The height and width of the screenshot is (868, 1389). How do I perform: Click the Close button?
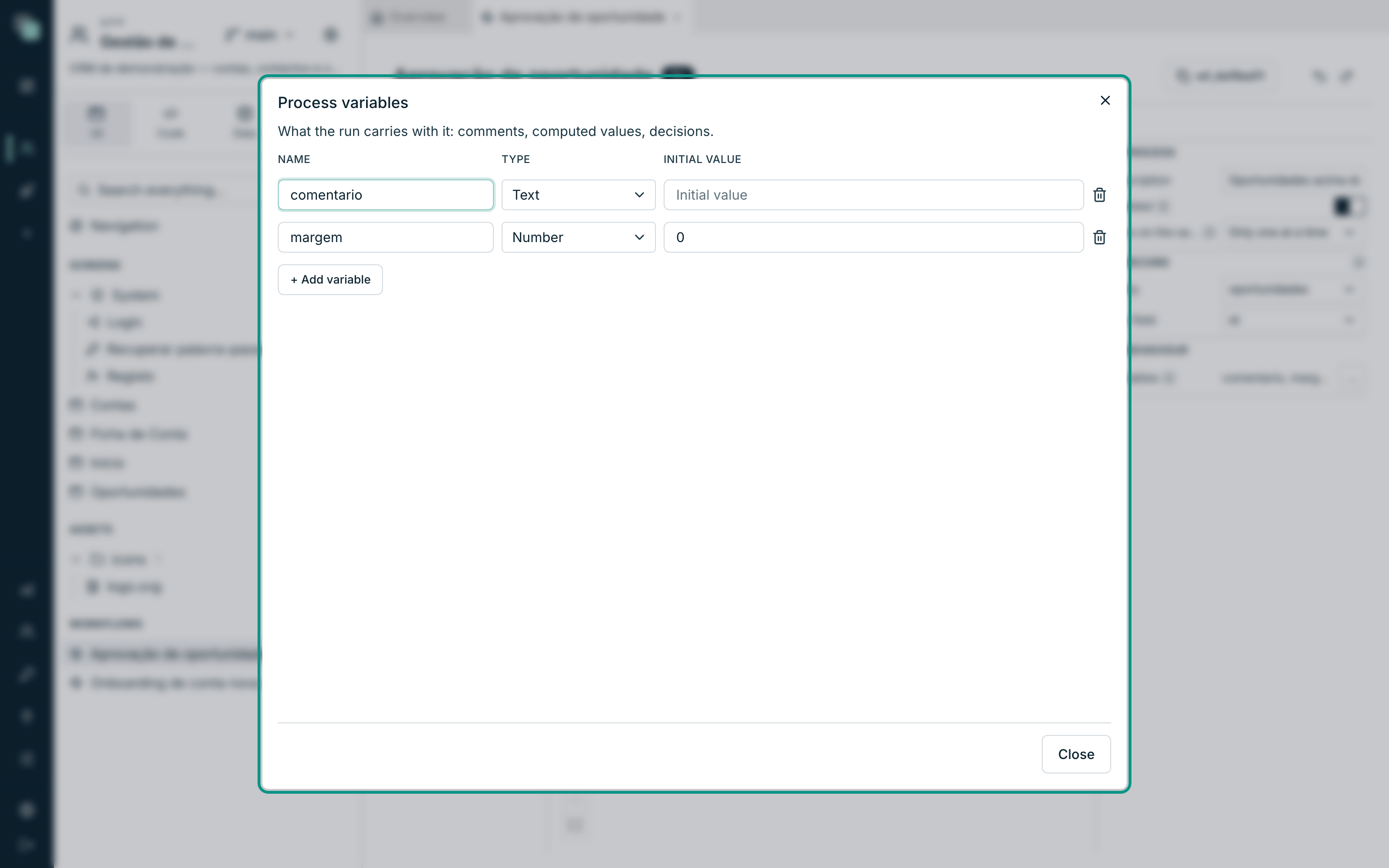(1076, 754)
